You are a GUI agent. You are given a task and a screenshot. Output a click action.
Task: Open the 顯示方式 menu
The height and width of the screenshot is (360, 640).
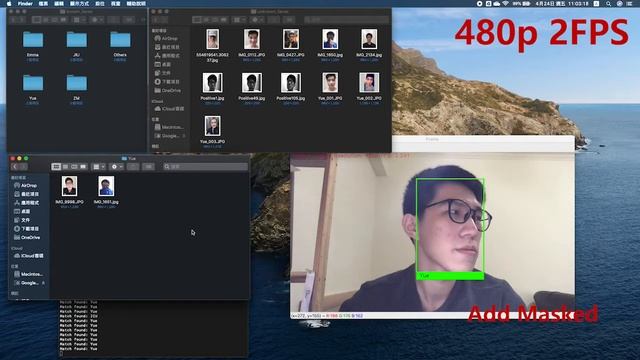point(79,4)
